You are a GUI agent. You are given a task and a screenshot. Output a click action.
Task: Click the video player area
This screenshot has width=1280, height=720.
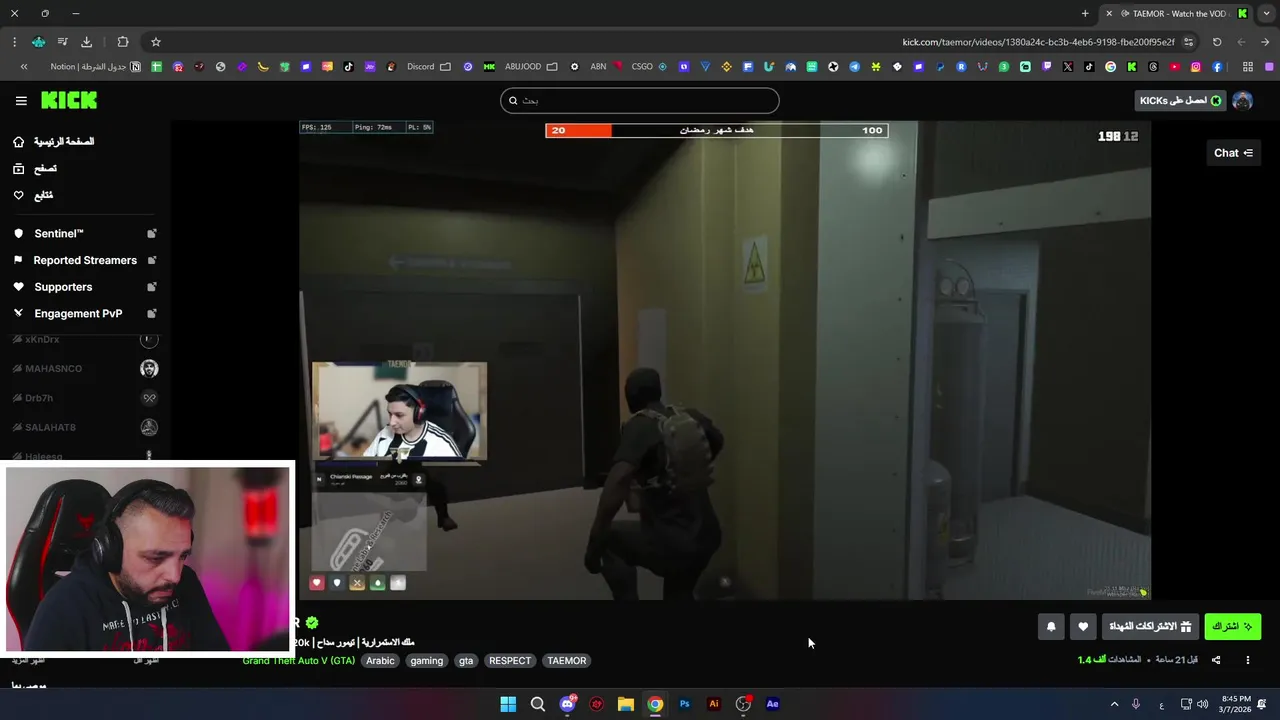pos(725,360)
